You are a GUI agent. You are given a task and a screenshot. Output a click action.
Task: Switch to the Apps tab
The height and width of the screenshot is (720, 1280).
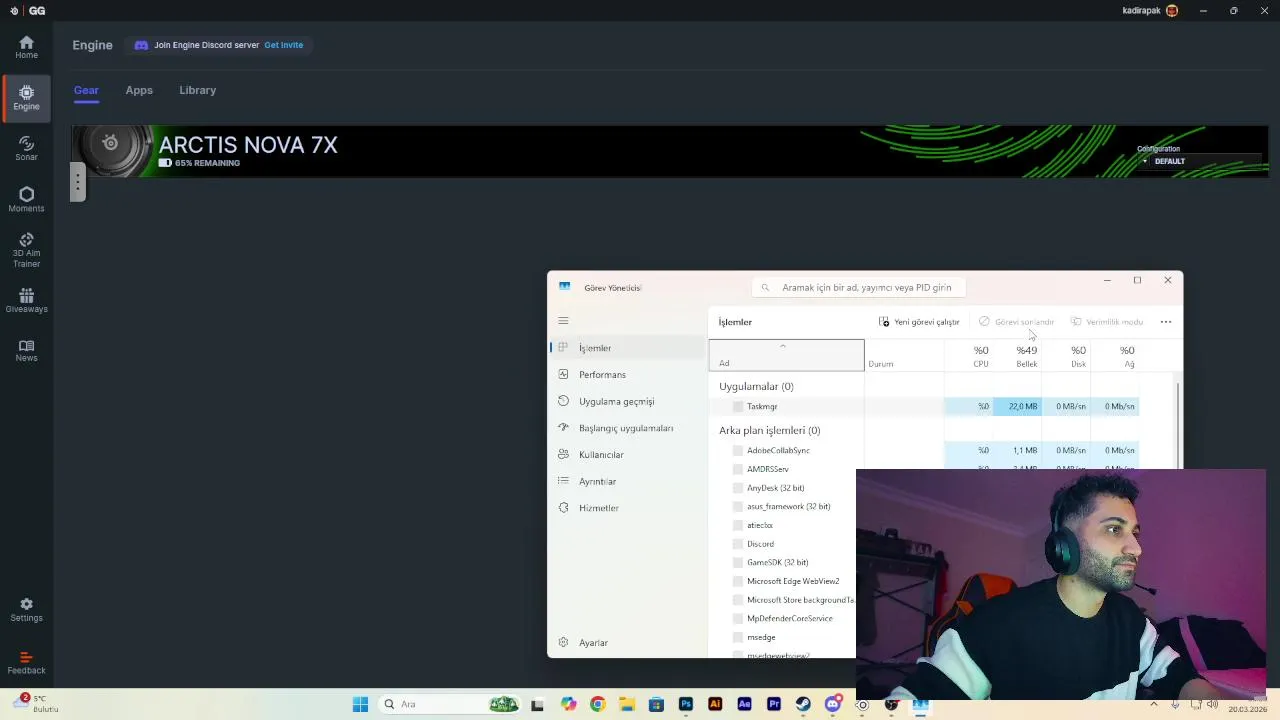click(x=139, y=90)
